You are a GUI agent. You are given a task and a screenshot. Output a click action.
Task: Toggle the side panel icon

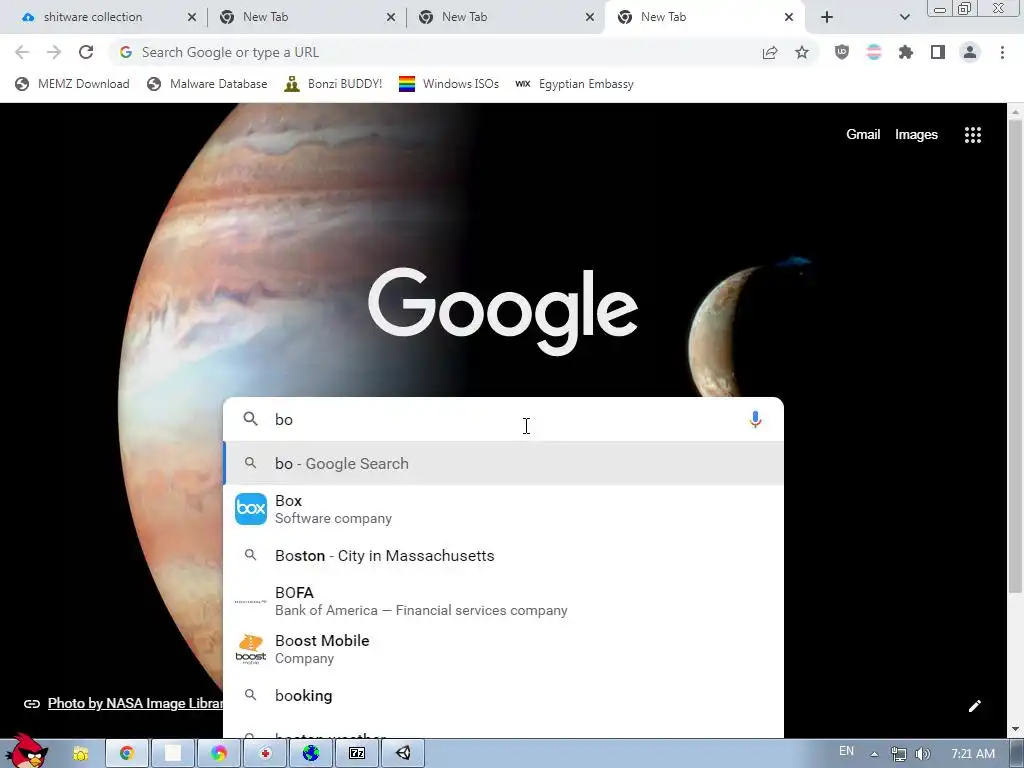pos(938,52)
